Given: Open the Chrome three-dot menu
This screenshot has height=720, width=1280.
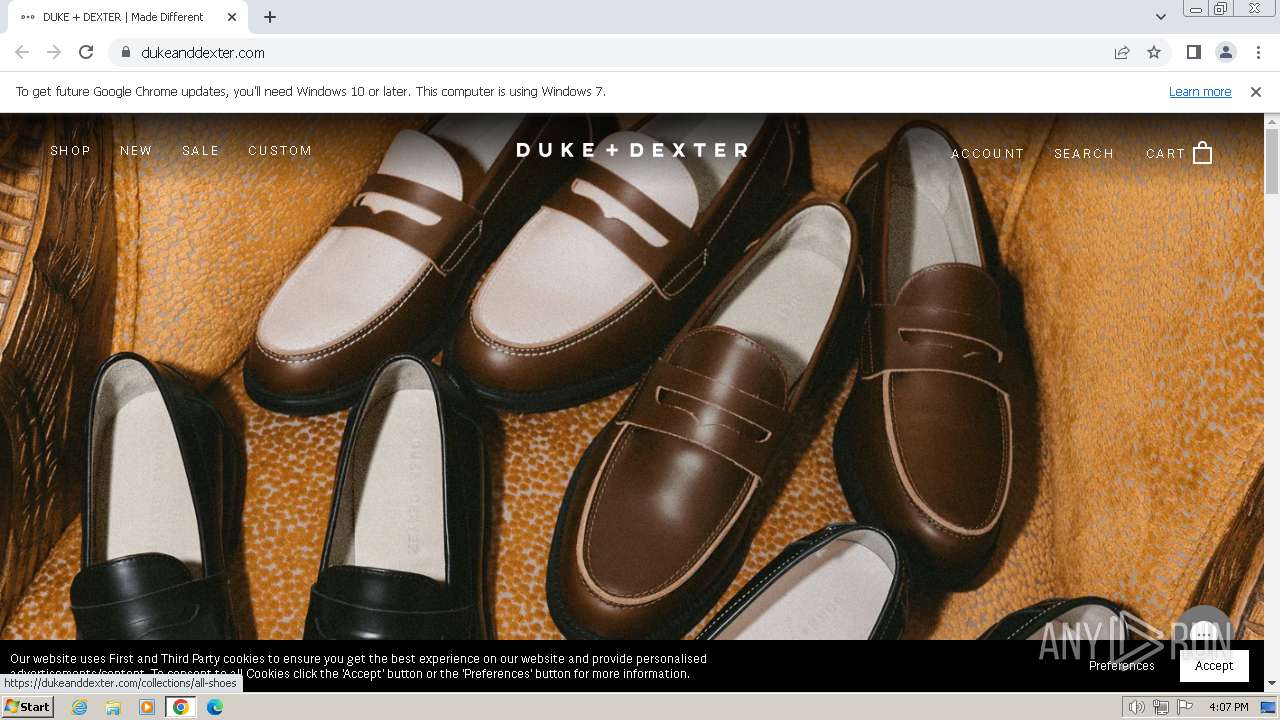Looking at the screenshot, I should pos(1258,52).
